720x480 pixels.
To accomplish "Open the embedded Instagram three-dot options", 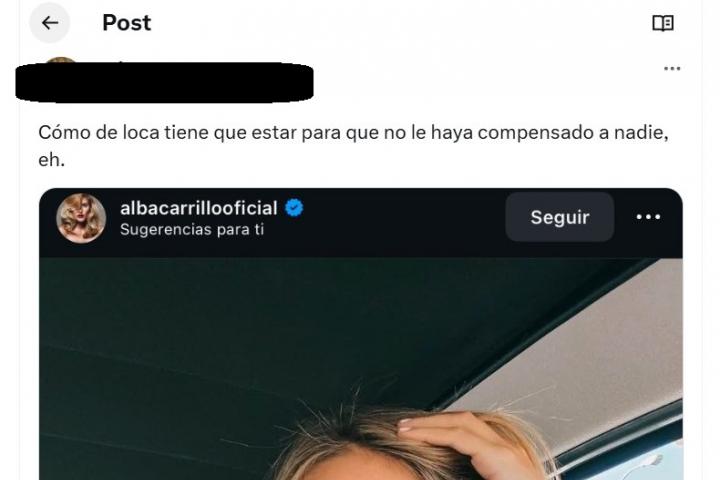I will pos(648,217).
